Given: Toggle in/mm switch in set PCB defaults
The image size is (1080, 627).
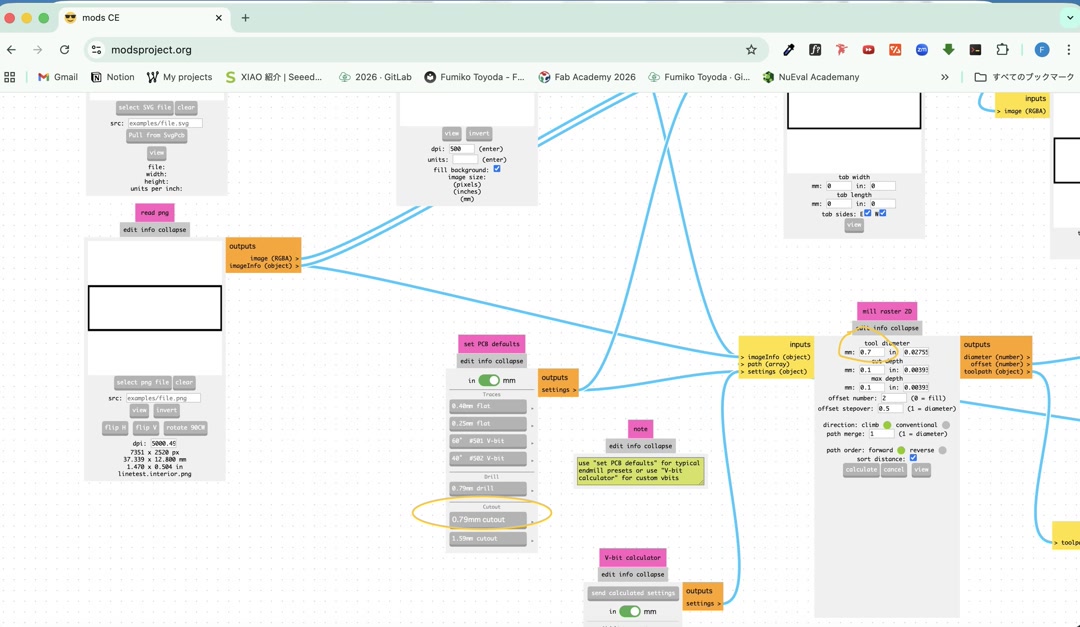Looking at the screenshot, I should pos(489,380).
